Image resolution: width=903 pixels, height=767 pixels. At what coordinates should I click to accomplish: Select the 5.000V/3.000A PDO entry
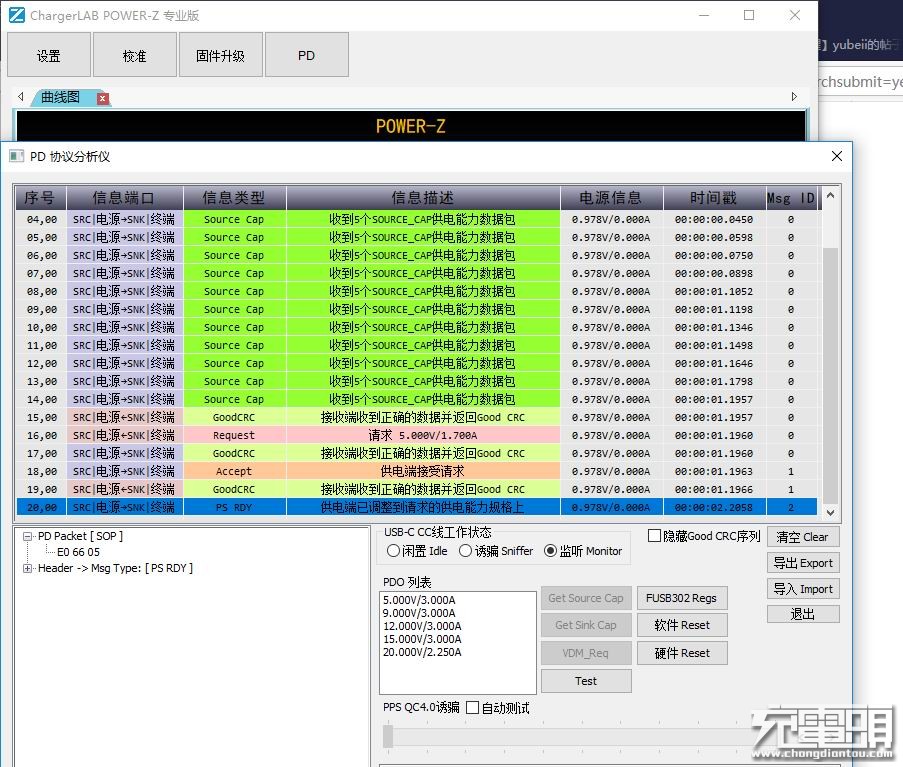419,600
